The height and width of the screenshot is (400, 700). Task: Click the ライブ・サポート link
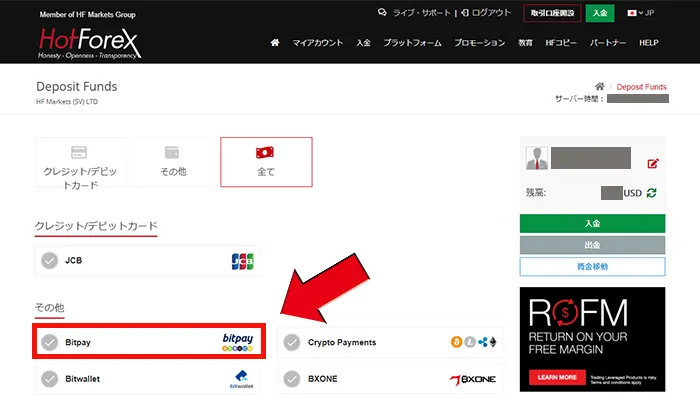[421, 13]
